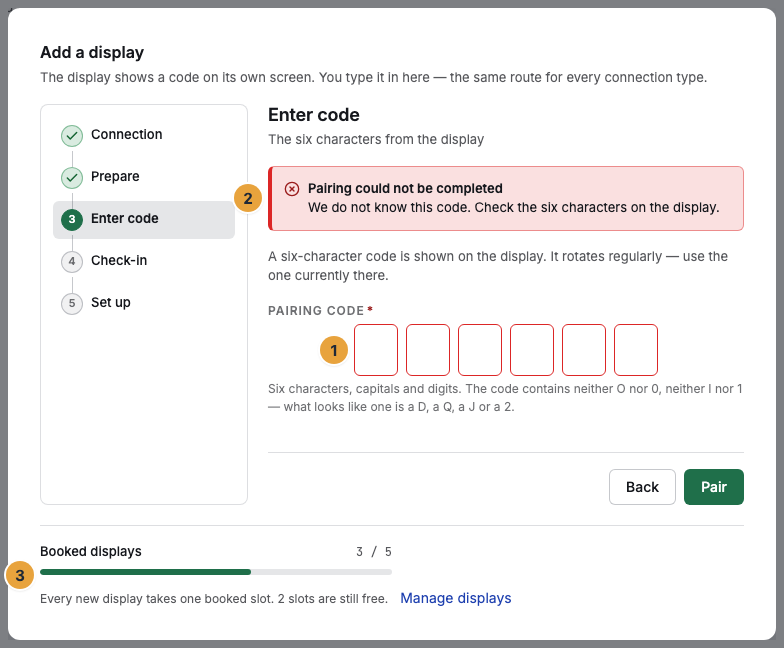Click 'The six characters from the display' subtitle

click(376, 140)
